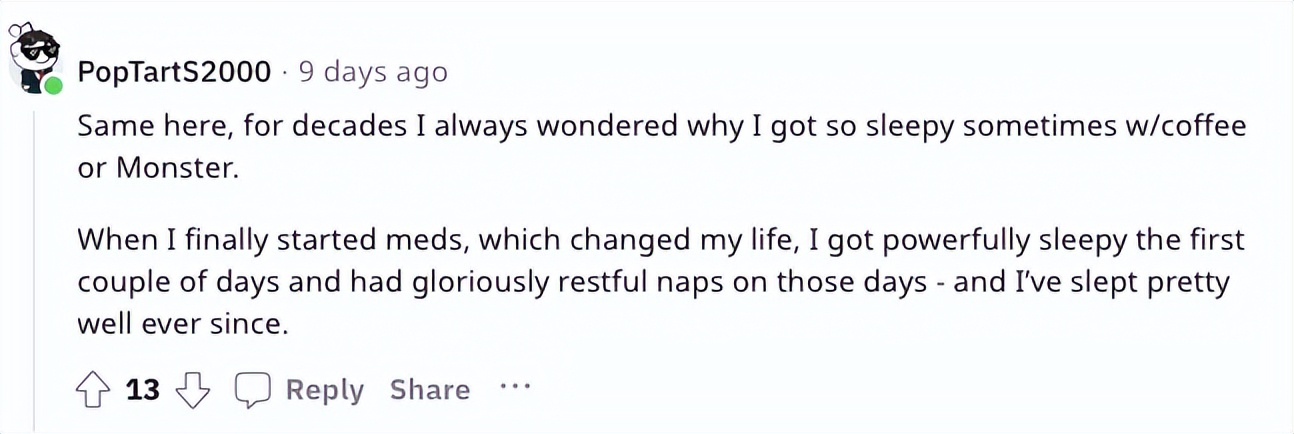Open PopTartS2000's user profile link

pos(173,73)
